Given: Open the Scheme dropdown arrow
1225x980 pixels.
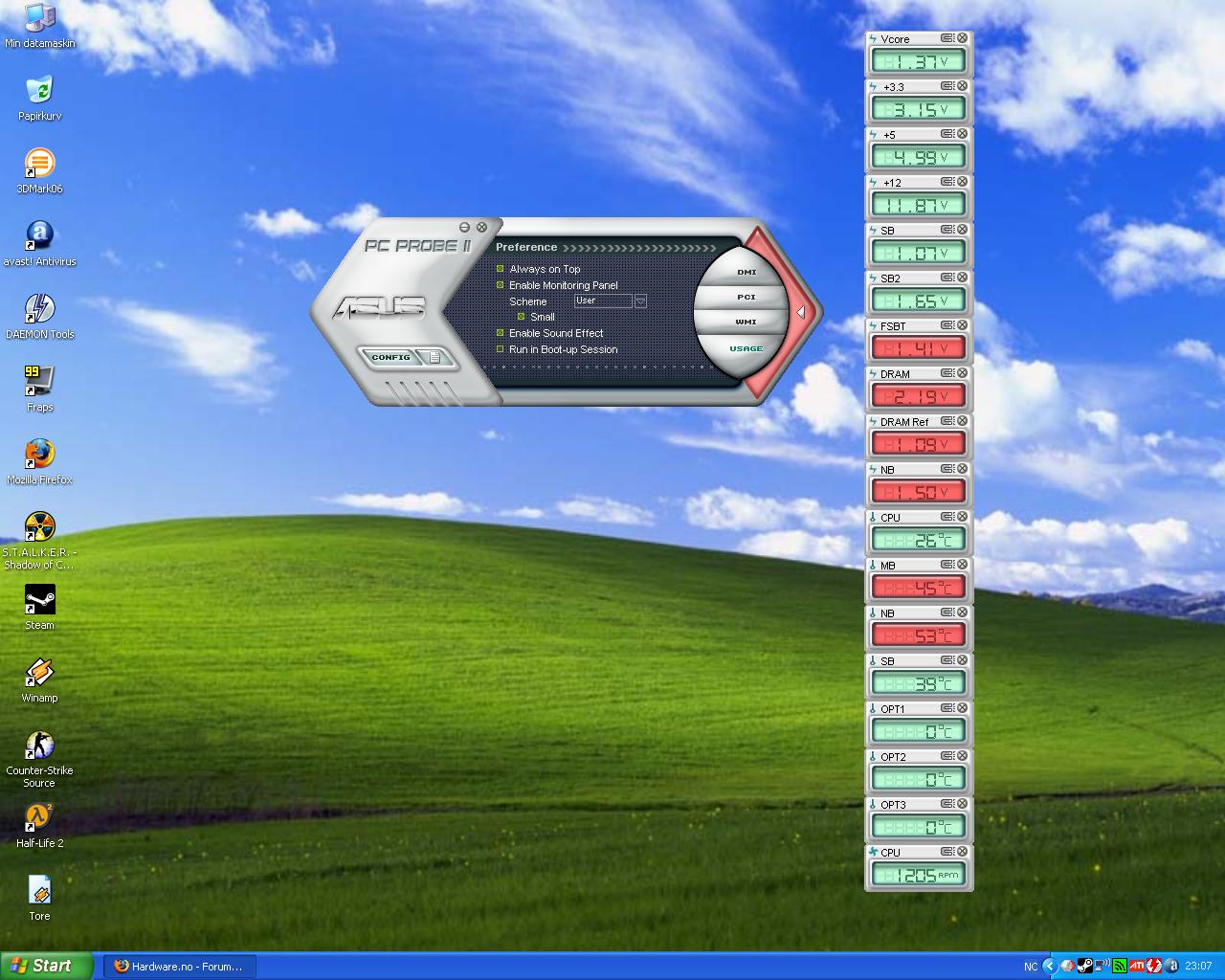Looking at the screenshot, I should pos(640,301).
